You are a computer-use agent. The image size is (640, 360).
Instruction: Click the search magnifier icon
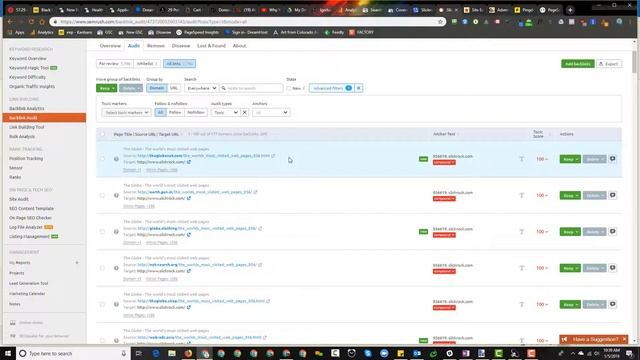[224, 88]
